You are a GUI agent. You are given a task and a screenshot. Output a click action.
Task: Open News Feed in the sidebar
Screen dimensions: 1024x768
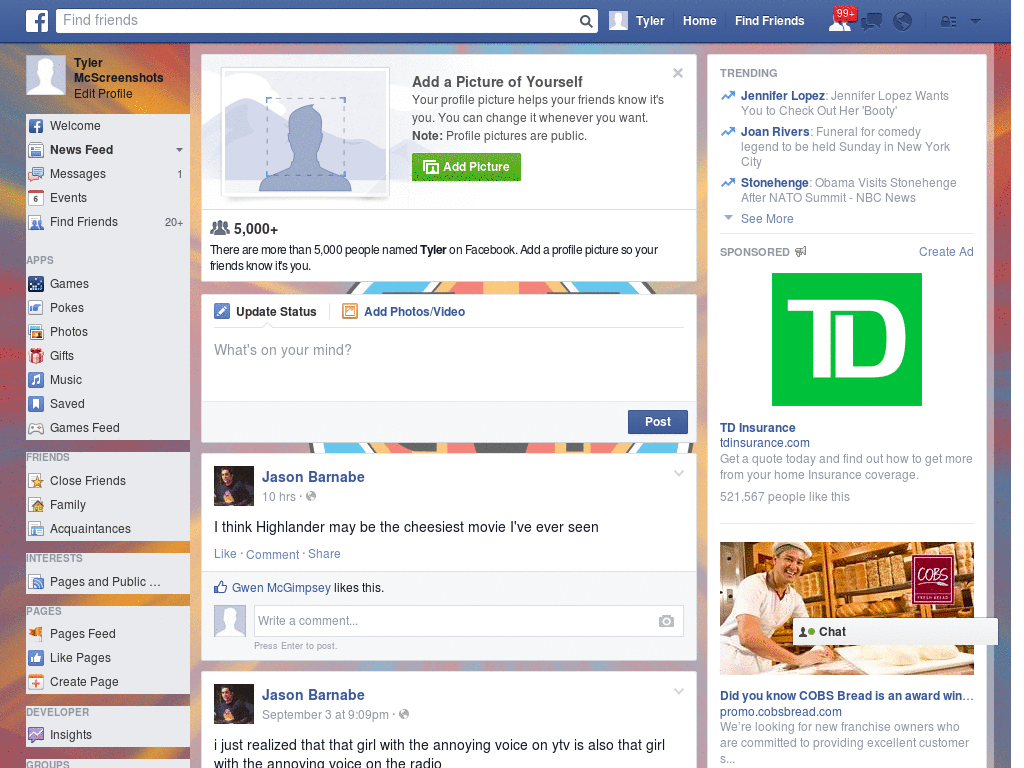(x=82, y=150)
